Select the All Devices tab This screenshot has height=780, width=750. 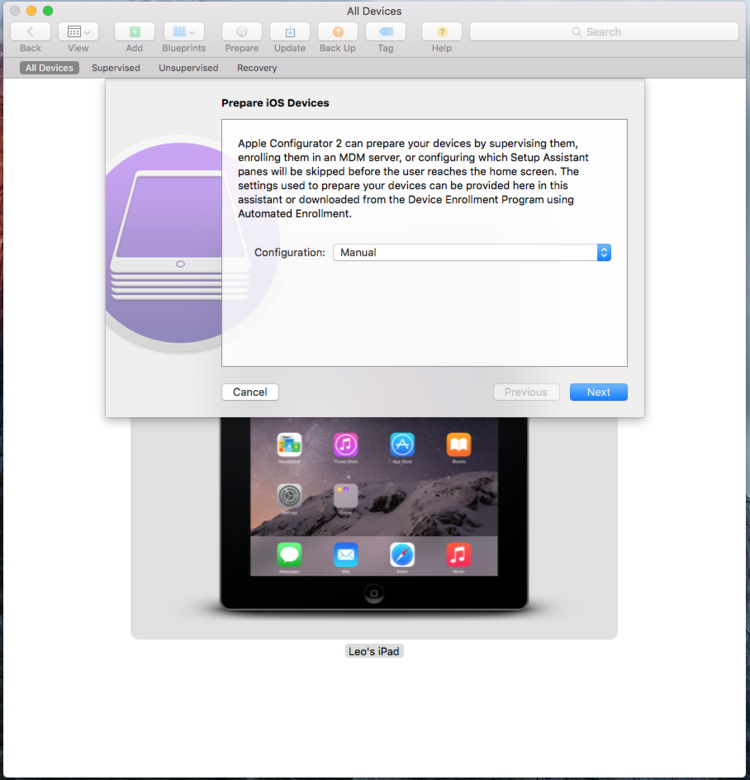49,68
